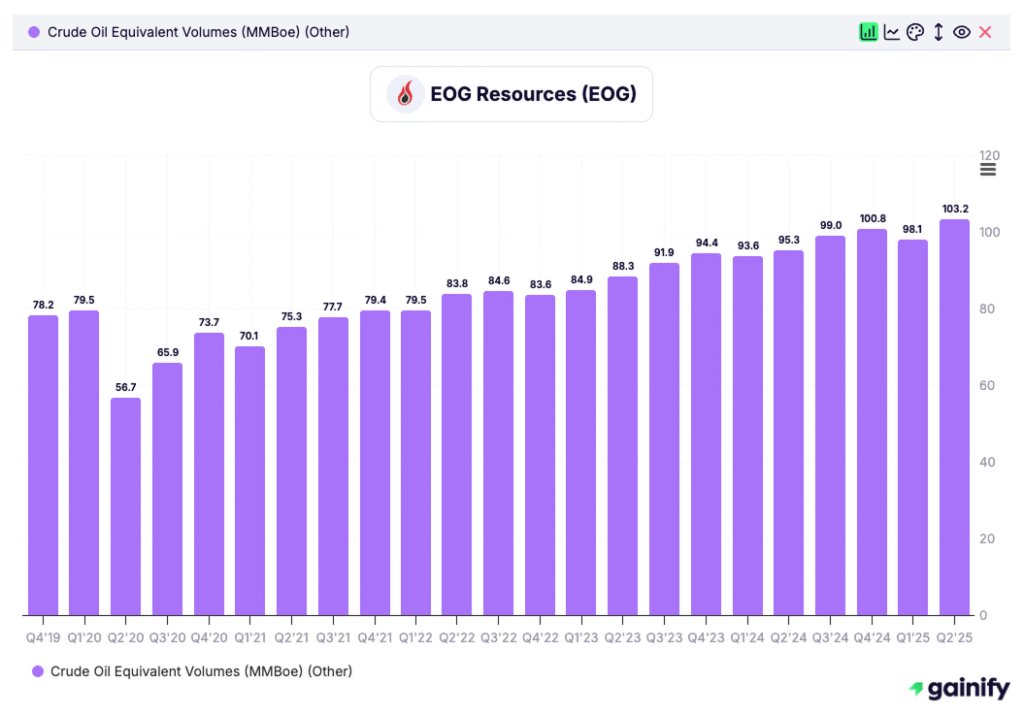
Task: Toggle the purple legend dot beside the title
Action: (34, 32)
